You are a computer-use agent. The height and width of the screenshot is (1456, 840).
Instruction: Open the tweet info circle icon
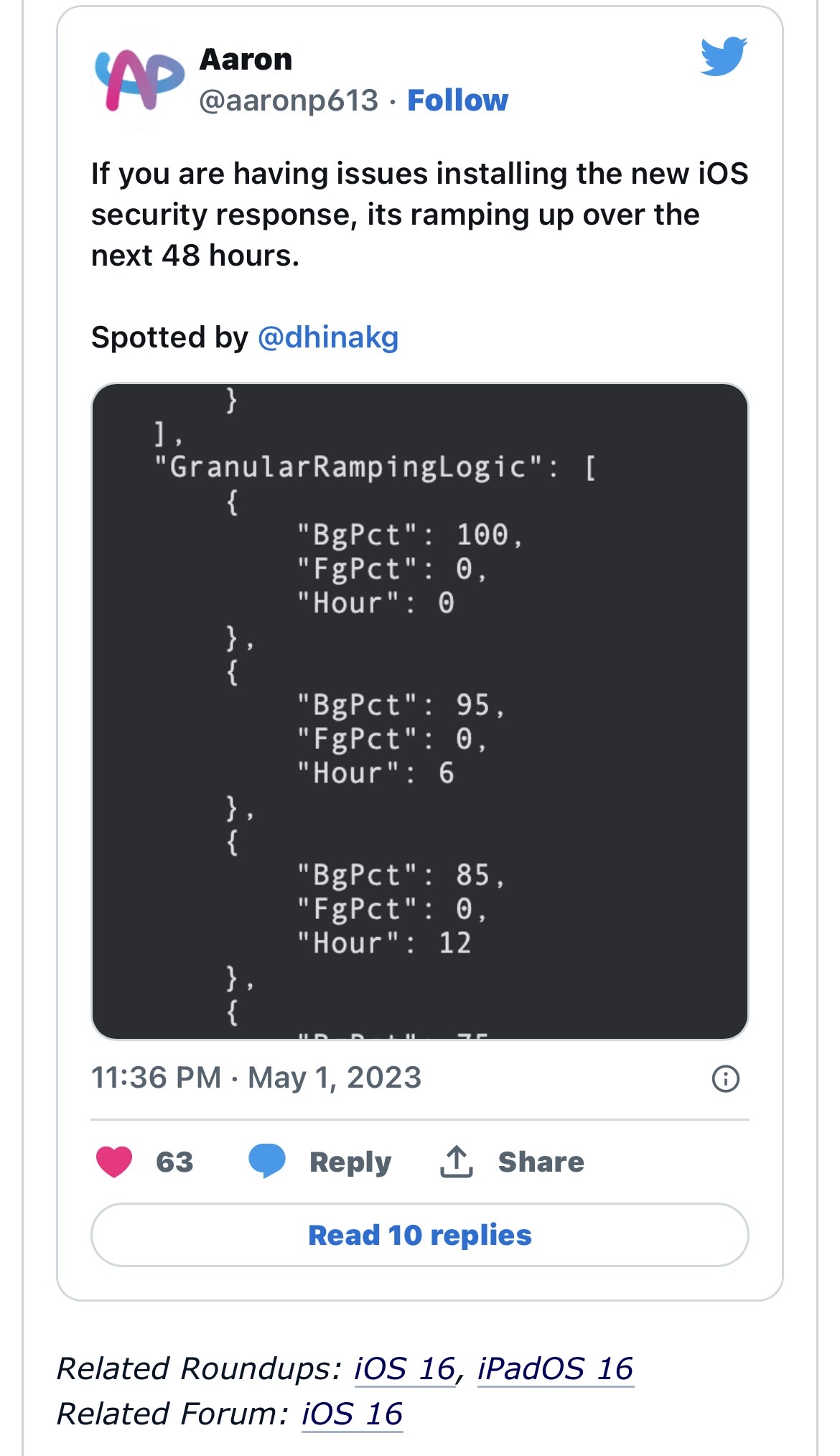725,1078
